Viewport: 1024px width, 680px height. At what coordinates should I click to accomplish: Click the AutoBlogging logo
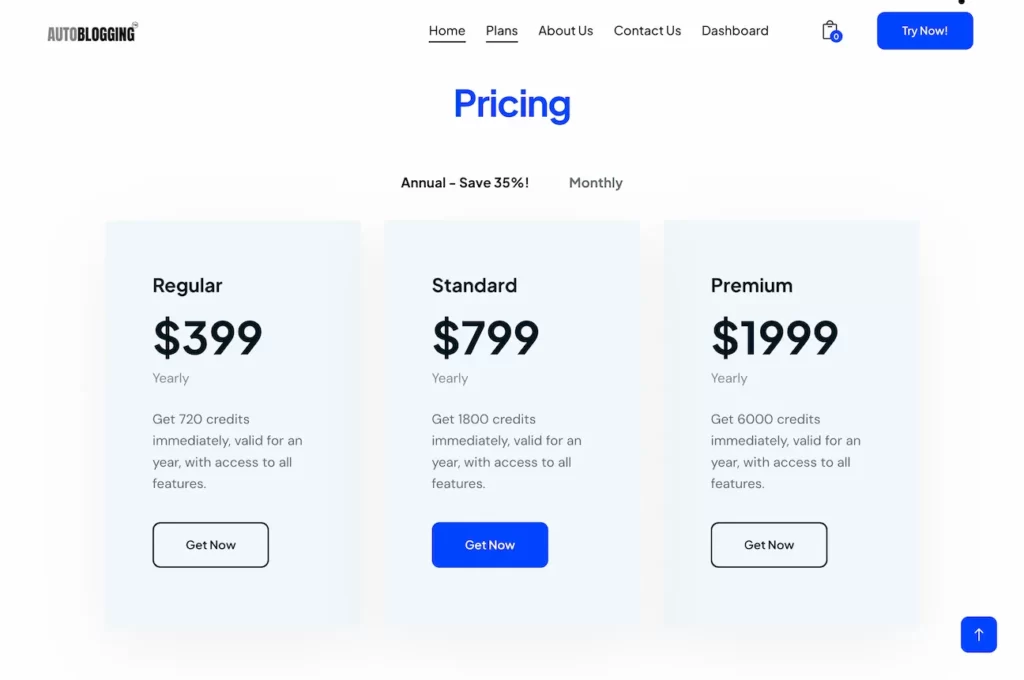(91, 32)
